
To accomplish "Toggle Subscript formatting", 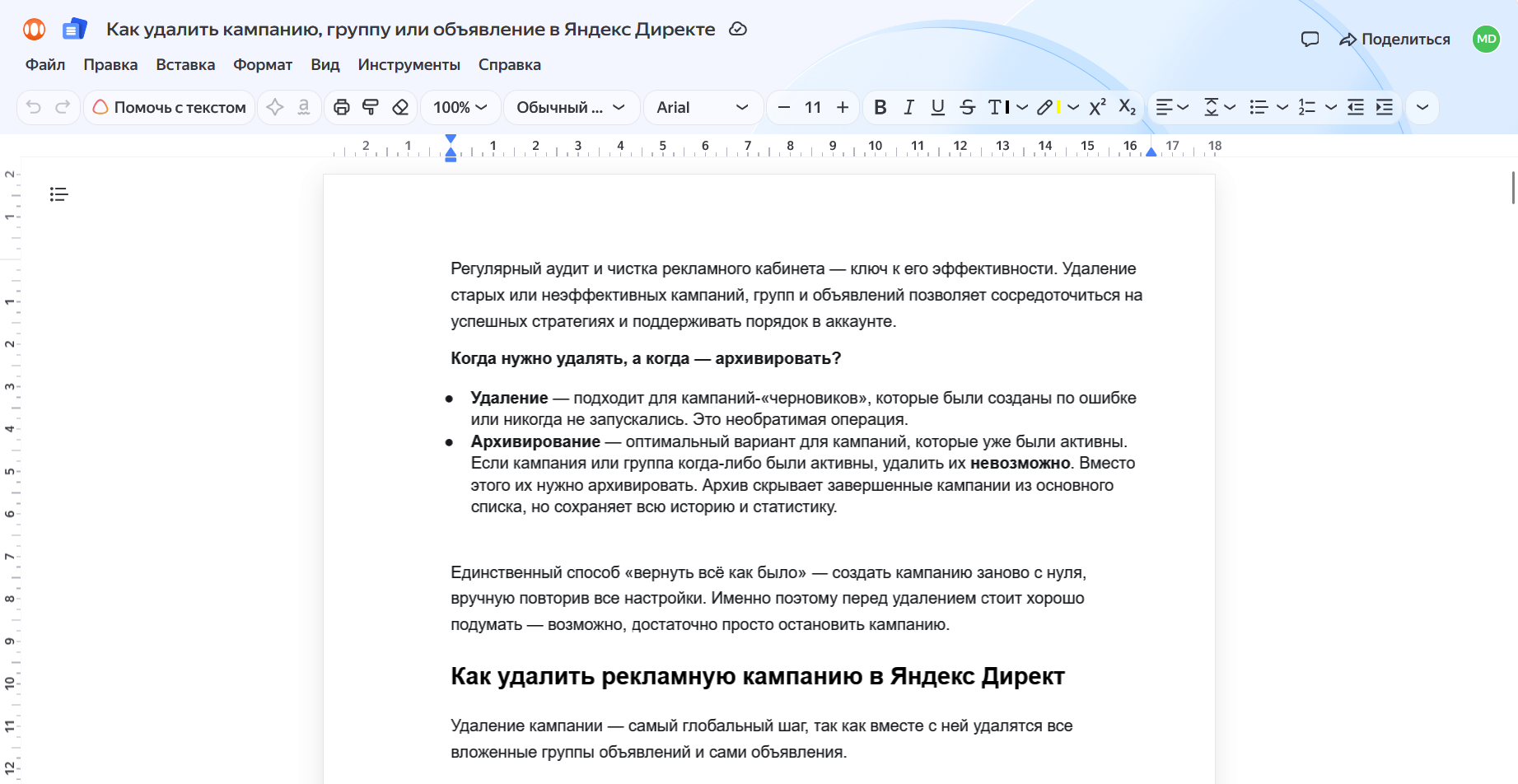I will click(1128, 107).
